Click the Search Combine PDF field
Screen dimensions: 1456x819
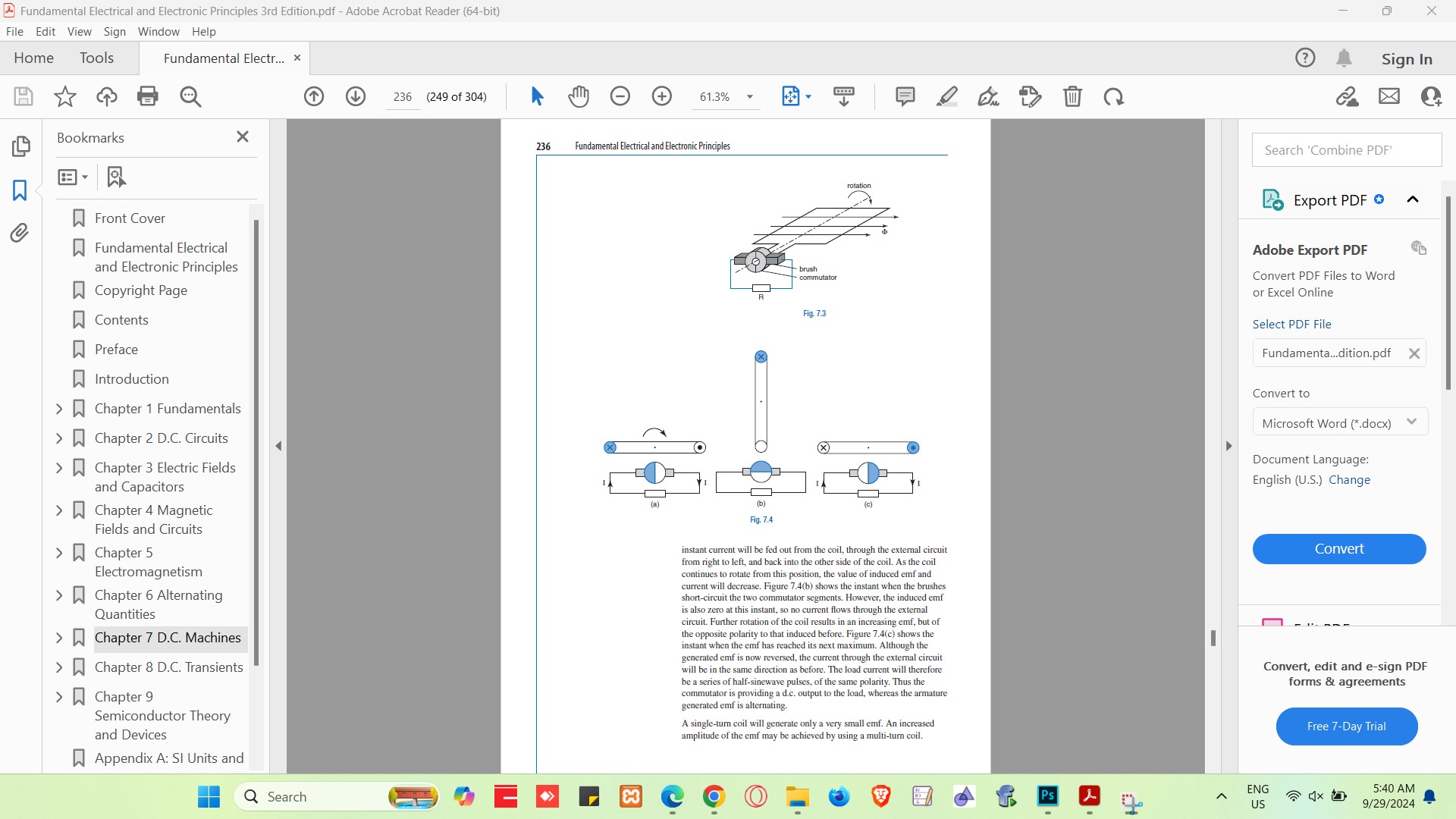pyautogui.click(x=1346, y=150)
